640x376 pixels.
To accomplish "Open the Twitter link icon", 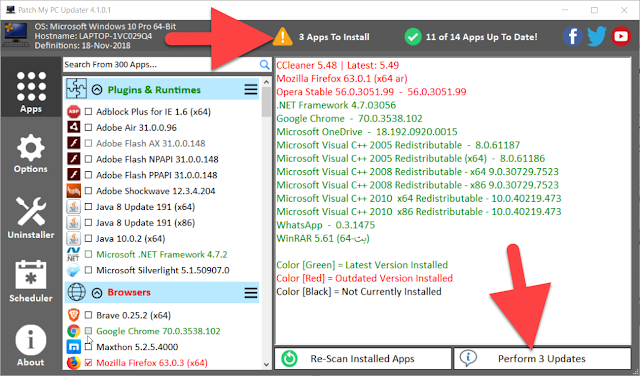I will tap(597, 36).
